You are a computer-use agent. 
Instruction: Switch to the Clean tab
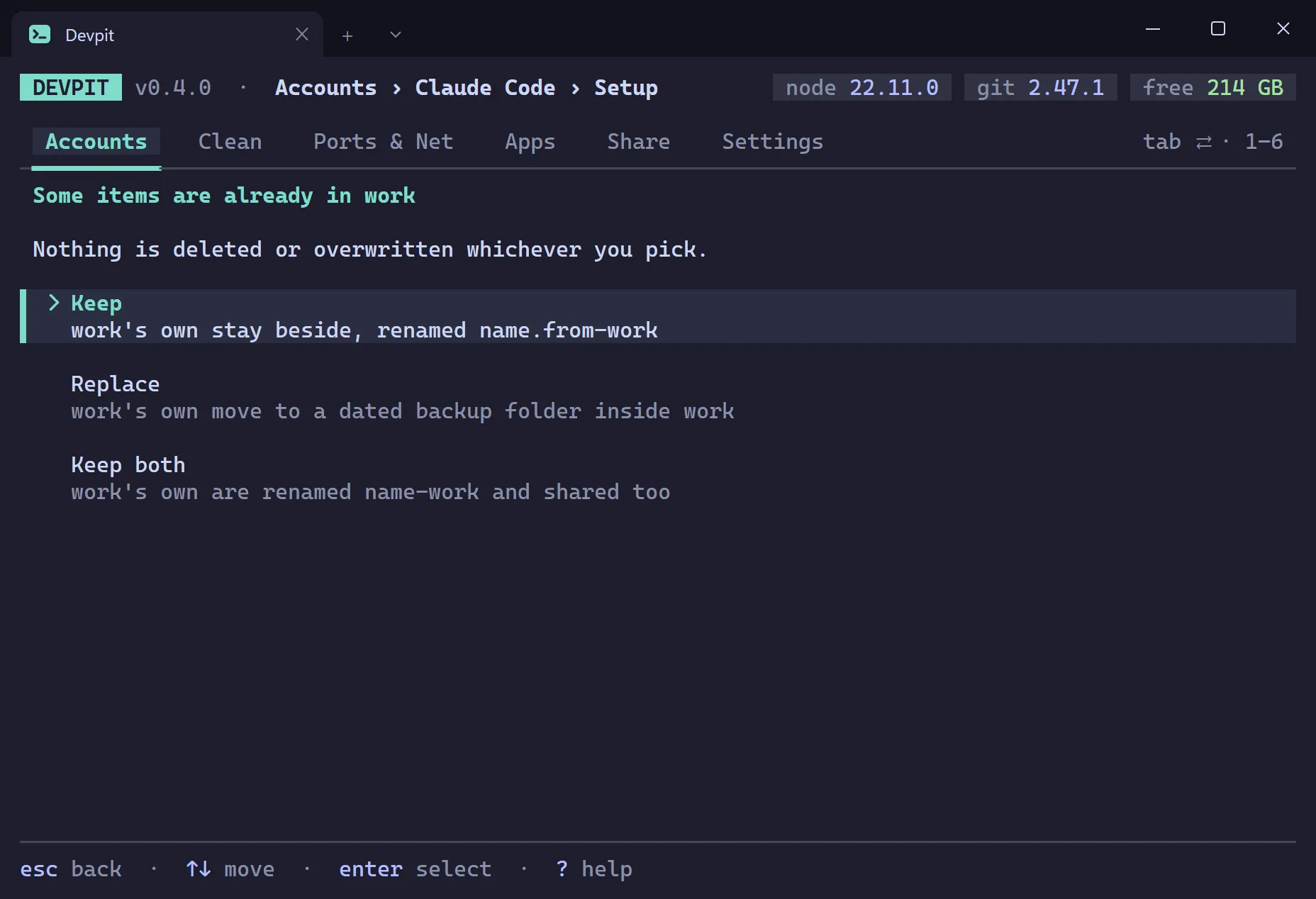(x=230, y=142)
